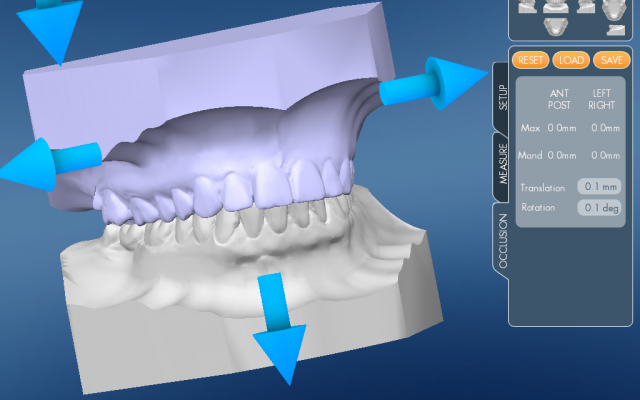Click the blue downward arrow on the lower model

coord(279,329)
